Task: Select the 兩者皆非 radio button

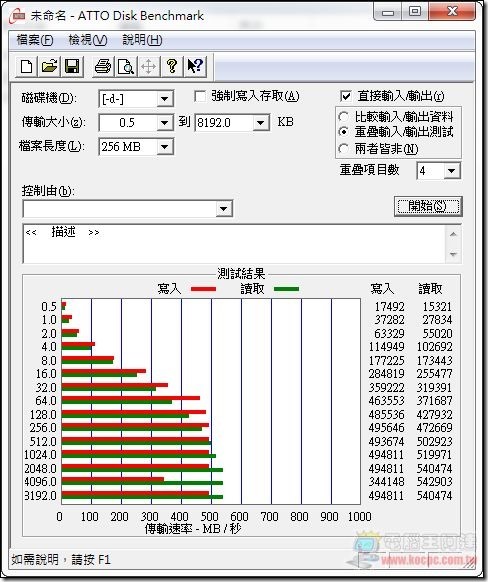Action: [x=344, y=149]
